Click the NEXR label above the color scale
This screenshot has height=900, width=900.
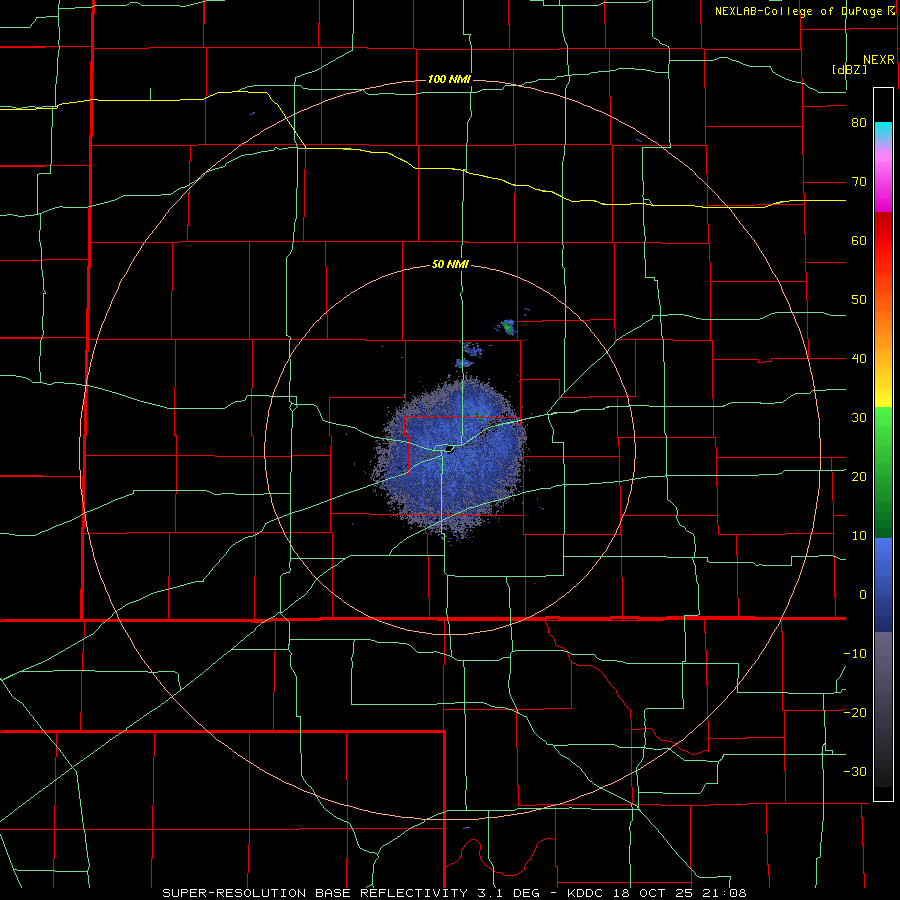click(879, 60)
